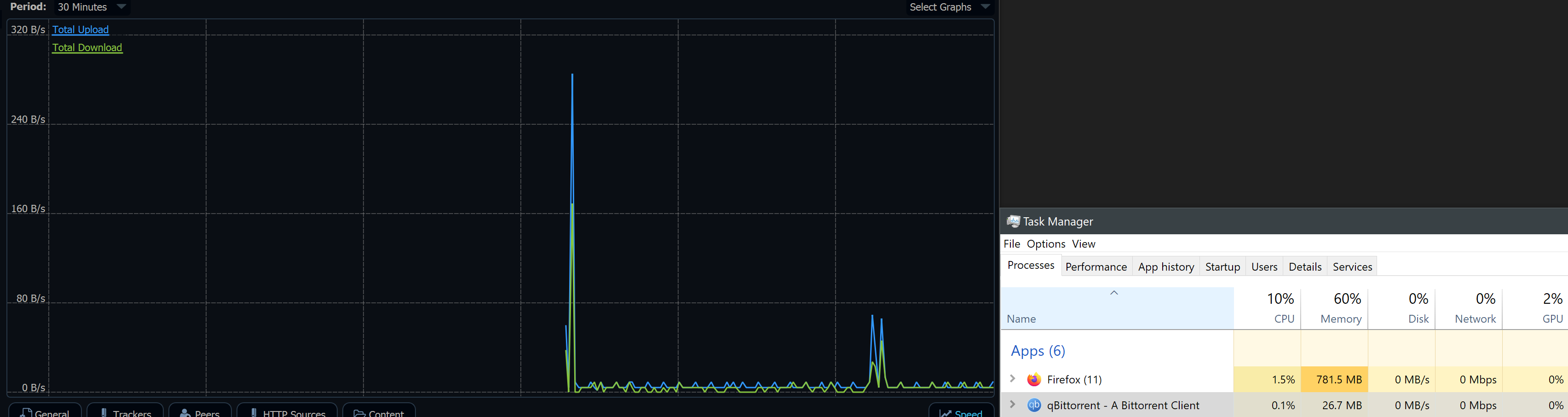This screenshot has width=1568, height=417.
Task: Click the Speed chart icon
Action: coord(946,413)
